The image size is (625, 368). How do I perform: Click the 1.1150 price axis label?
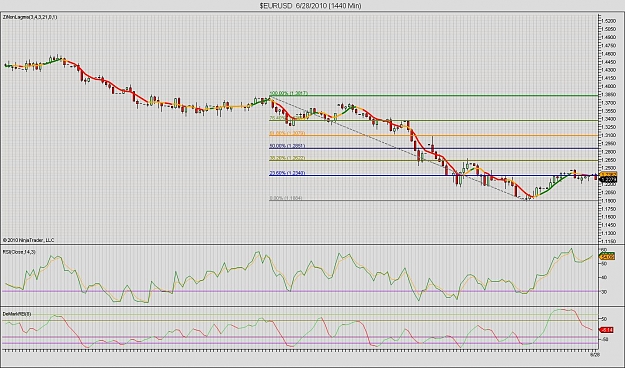(609, 242)
